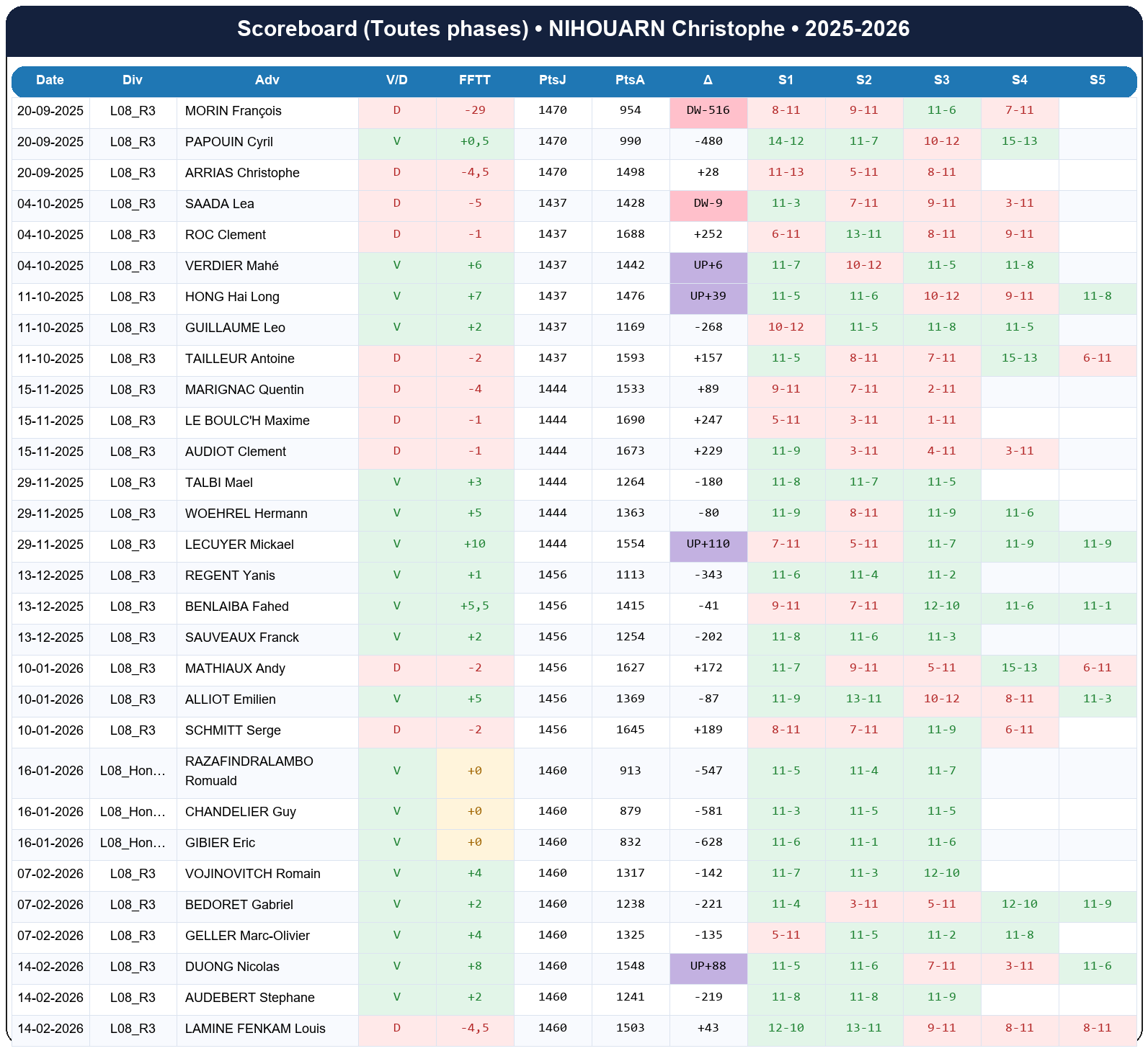Image resolution: width=1148 pixels, height=1051 pixels.
Task: Sort by the Adv column header
Action: click(x=267, y=80)
